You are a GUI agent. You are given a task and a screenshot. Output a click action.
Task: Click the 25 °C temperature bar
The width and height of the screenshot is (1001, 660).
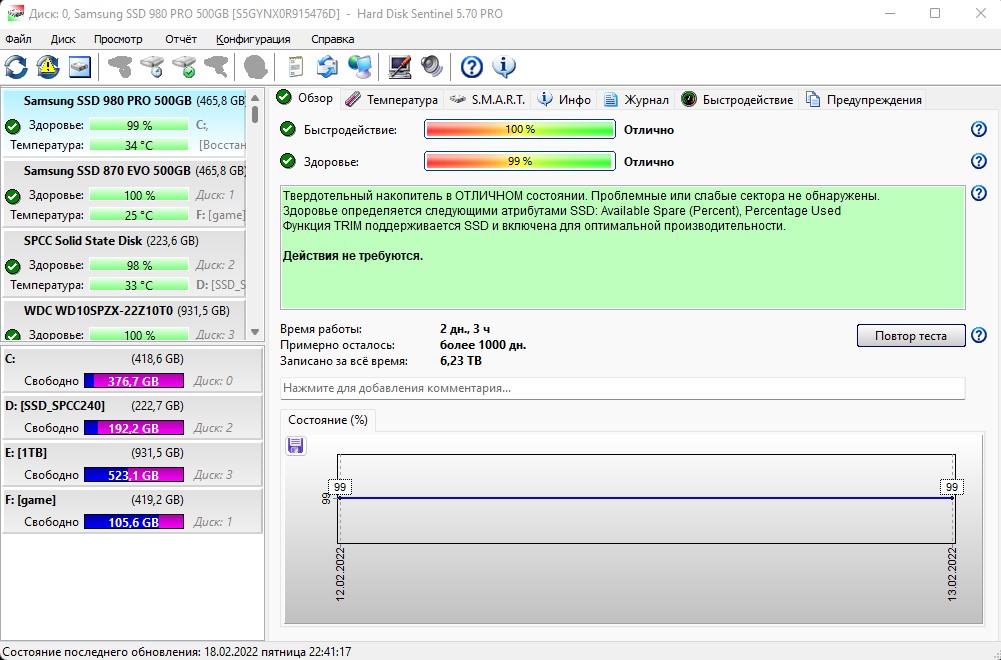click(139, 215)
